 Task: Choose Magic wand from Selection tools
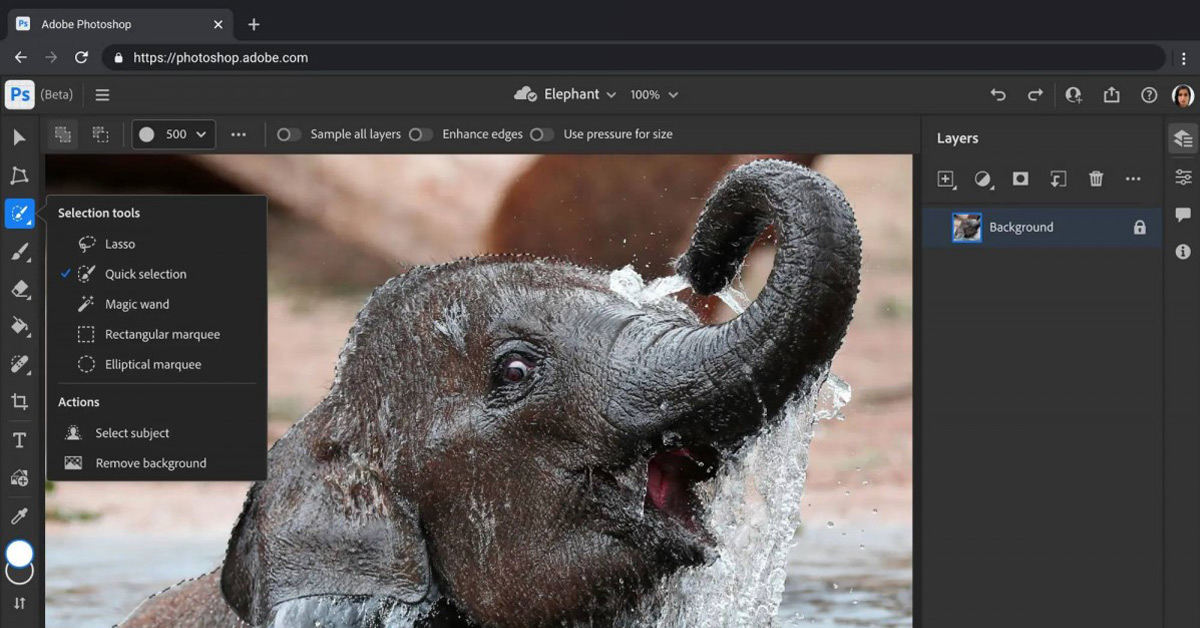(137, 304)
